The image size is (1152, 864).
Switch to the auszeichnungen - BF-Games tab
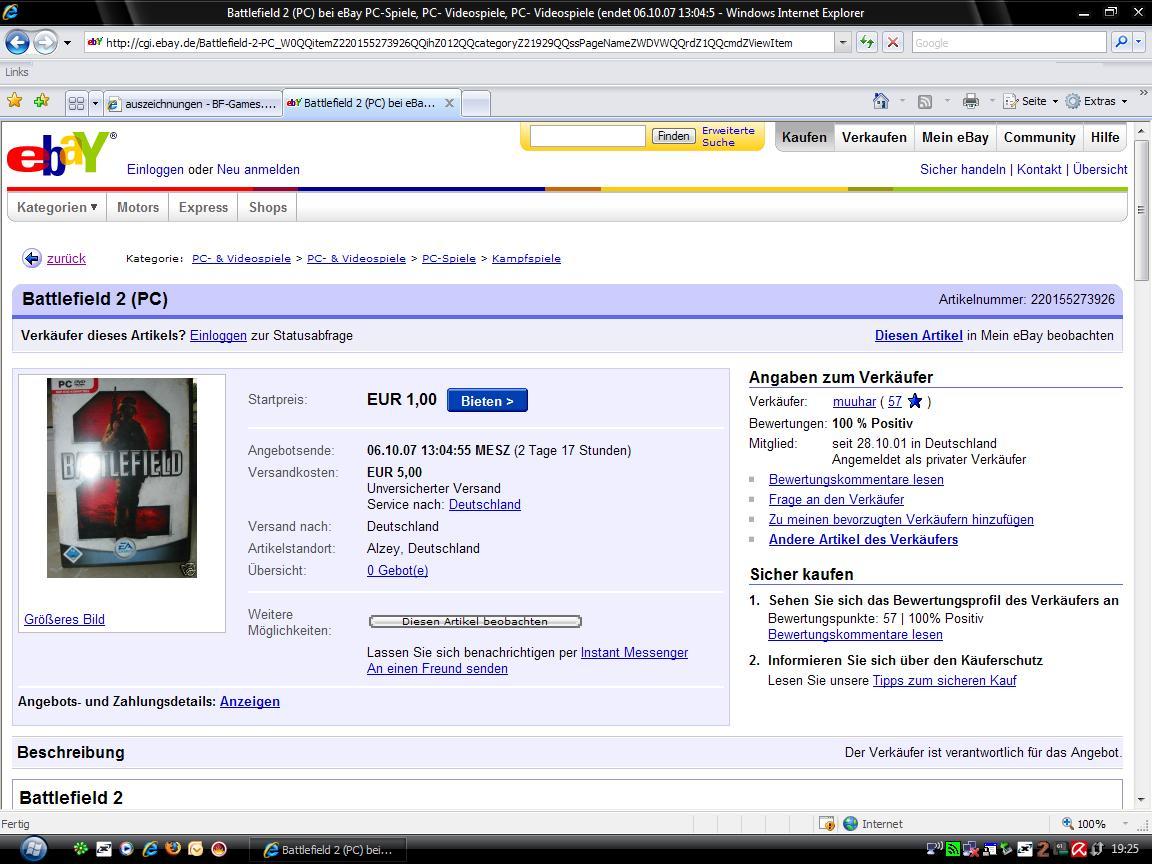[193, 104]
